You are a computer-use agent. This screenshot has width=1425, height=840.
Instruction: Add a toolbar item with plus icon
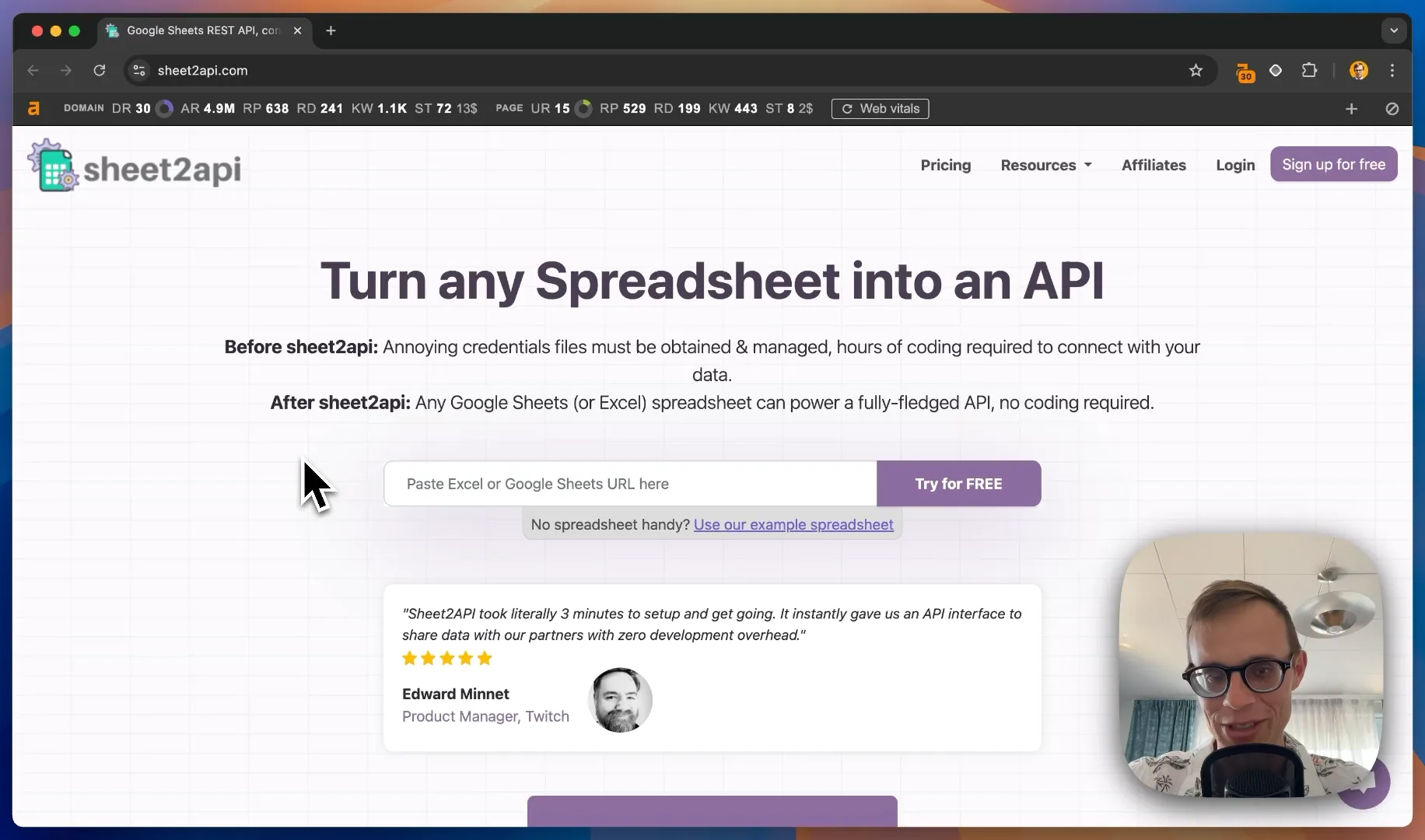click(1351, 109)
